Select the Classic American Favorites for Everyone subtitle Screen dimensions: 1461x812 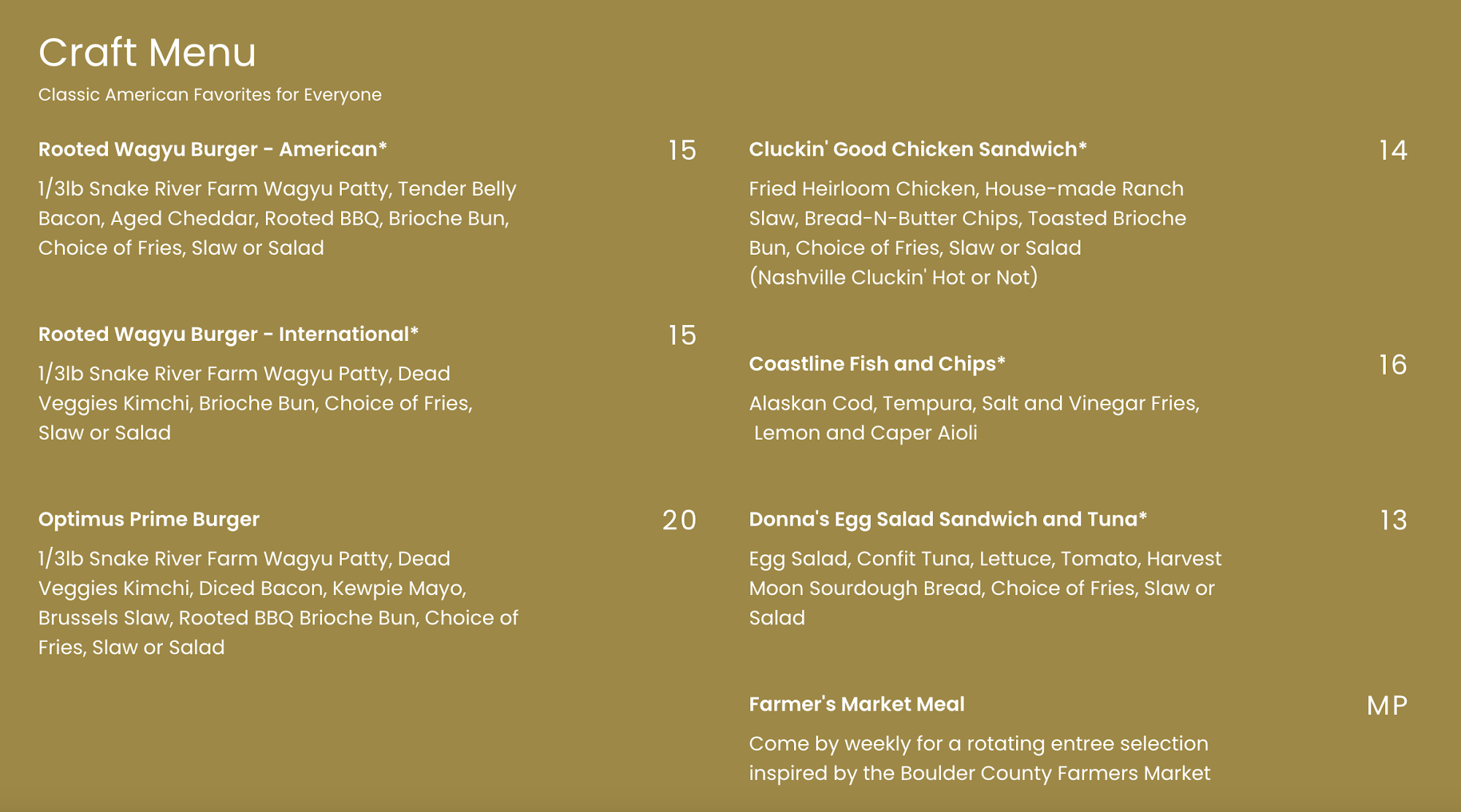pos(210,95)
